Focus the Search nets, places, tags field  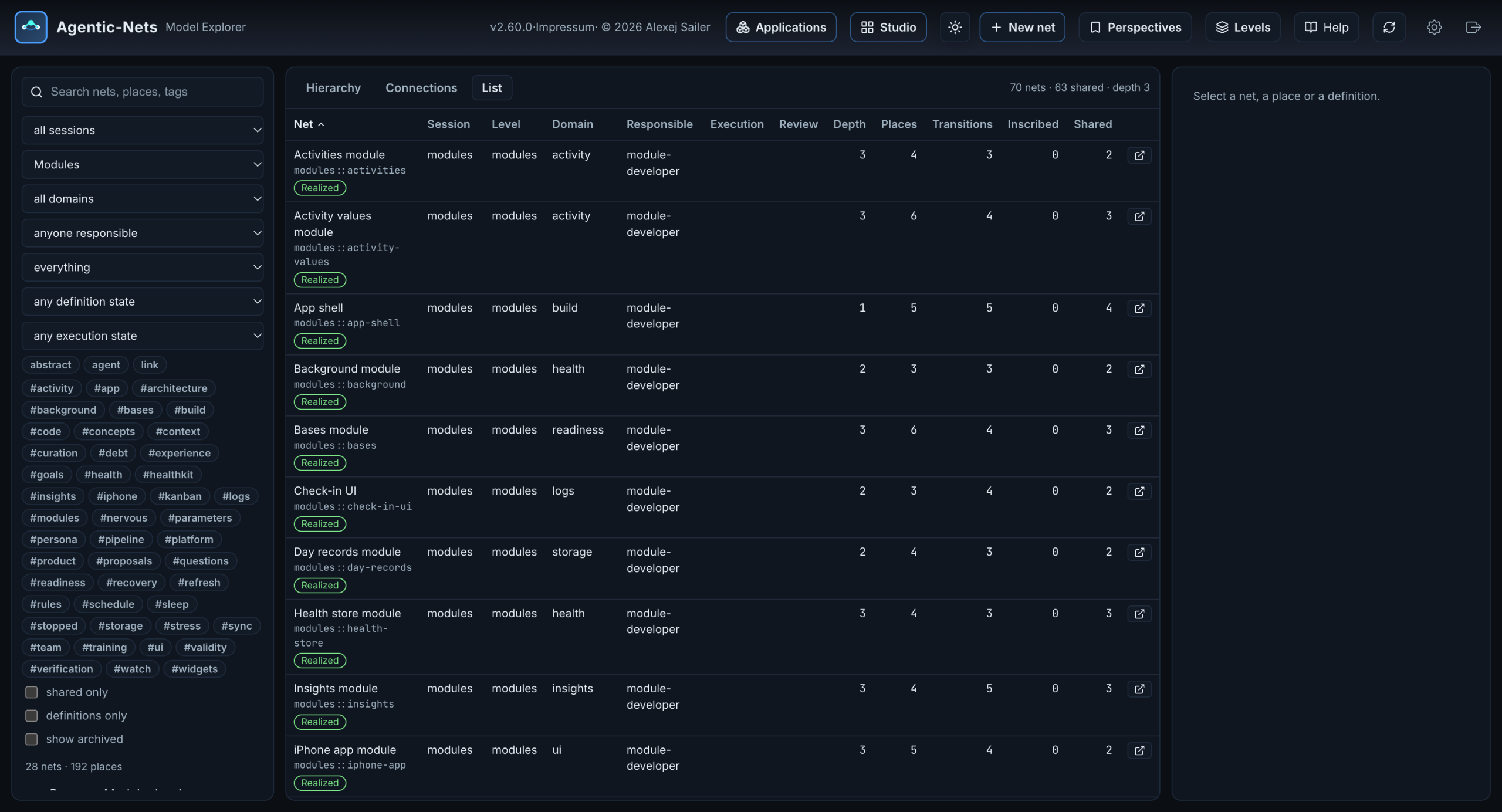pos(143,92)
